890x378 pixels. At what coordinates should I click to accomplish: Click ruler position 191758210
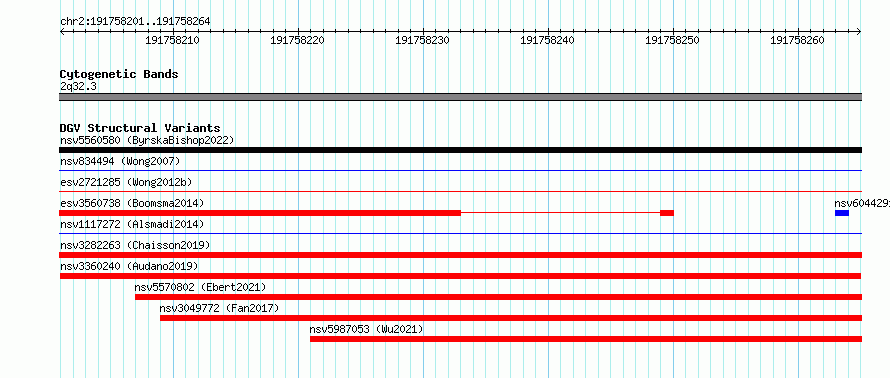point(172,40)
